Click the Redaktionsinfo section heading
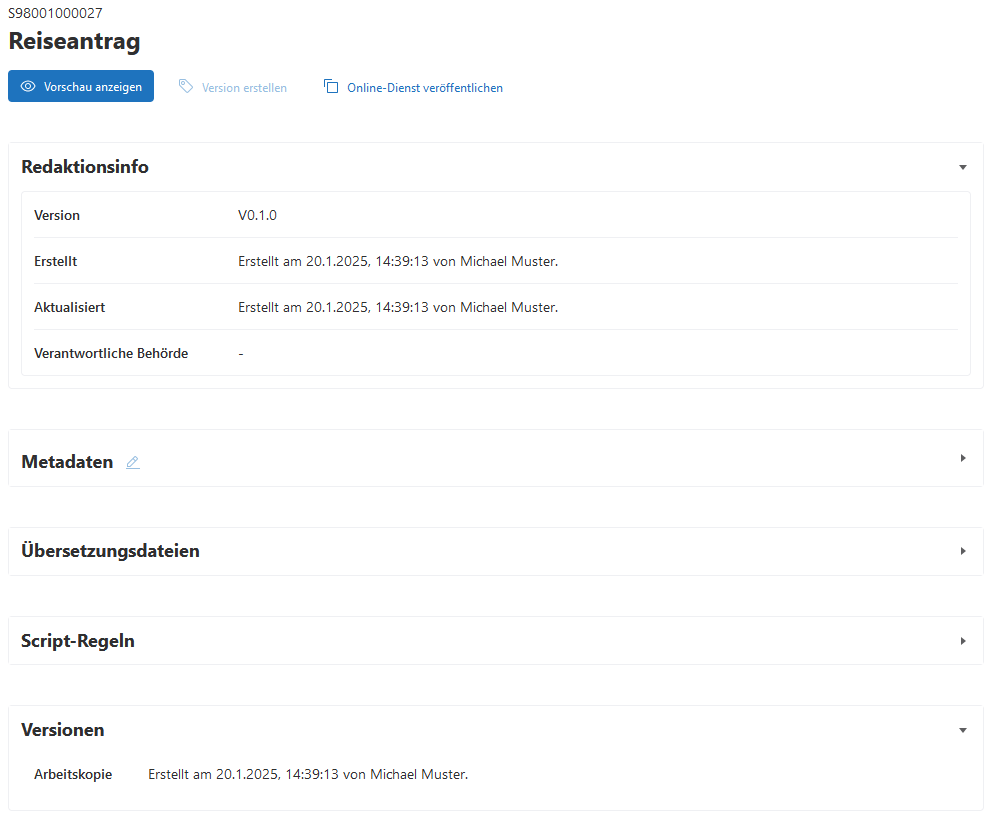The width and height of the screenshot is (996, 824). pyautogui.click(x=85, y=167)
